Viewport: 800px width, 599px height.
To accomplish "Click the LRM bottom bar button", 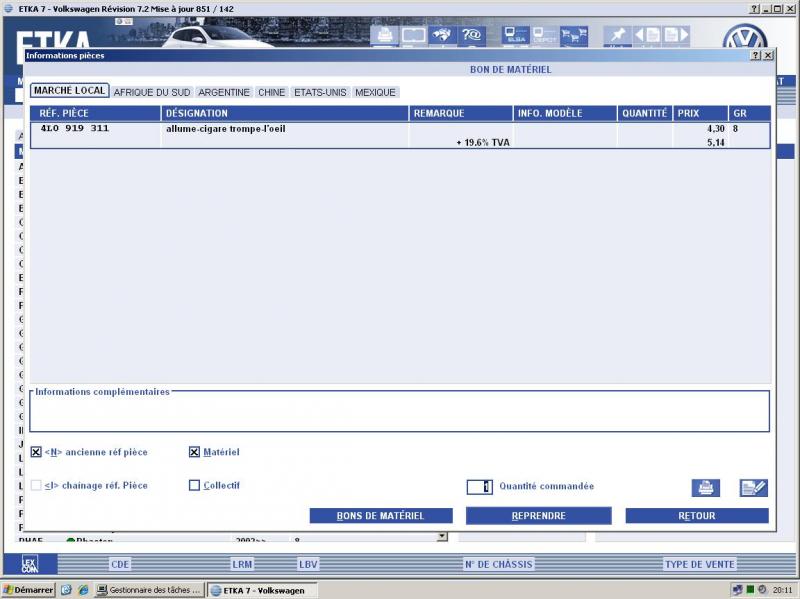I will 242,564.
